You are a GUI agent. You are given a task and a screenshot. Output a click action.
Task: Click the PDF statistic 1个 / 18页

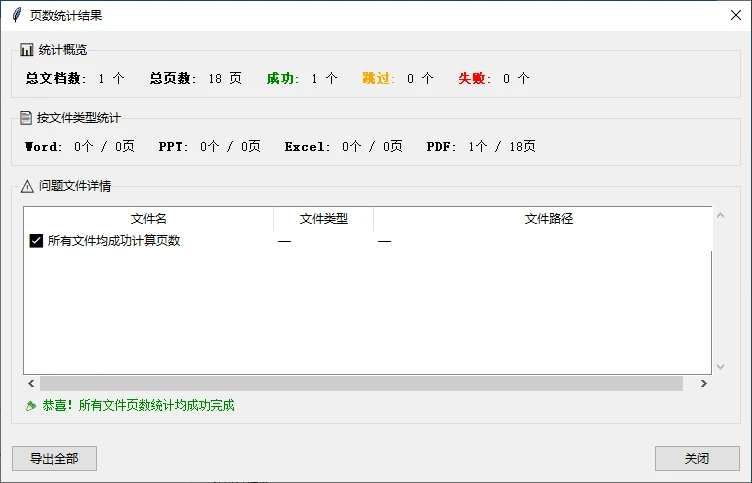coord(501,146)
